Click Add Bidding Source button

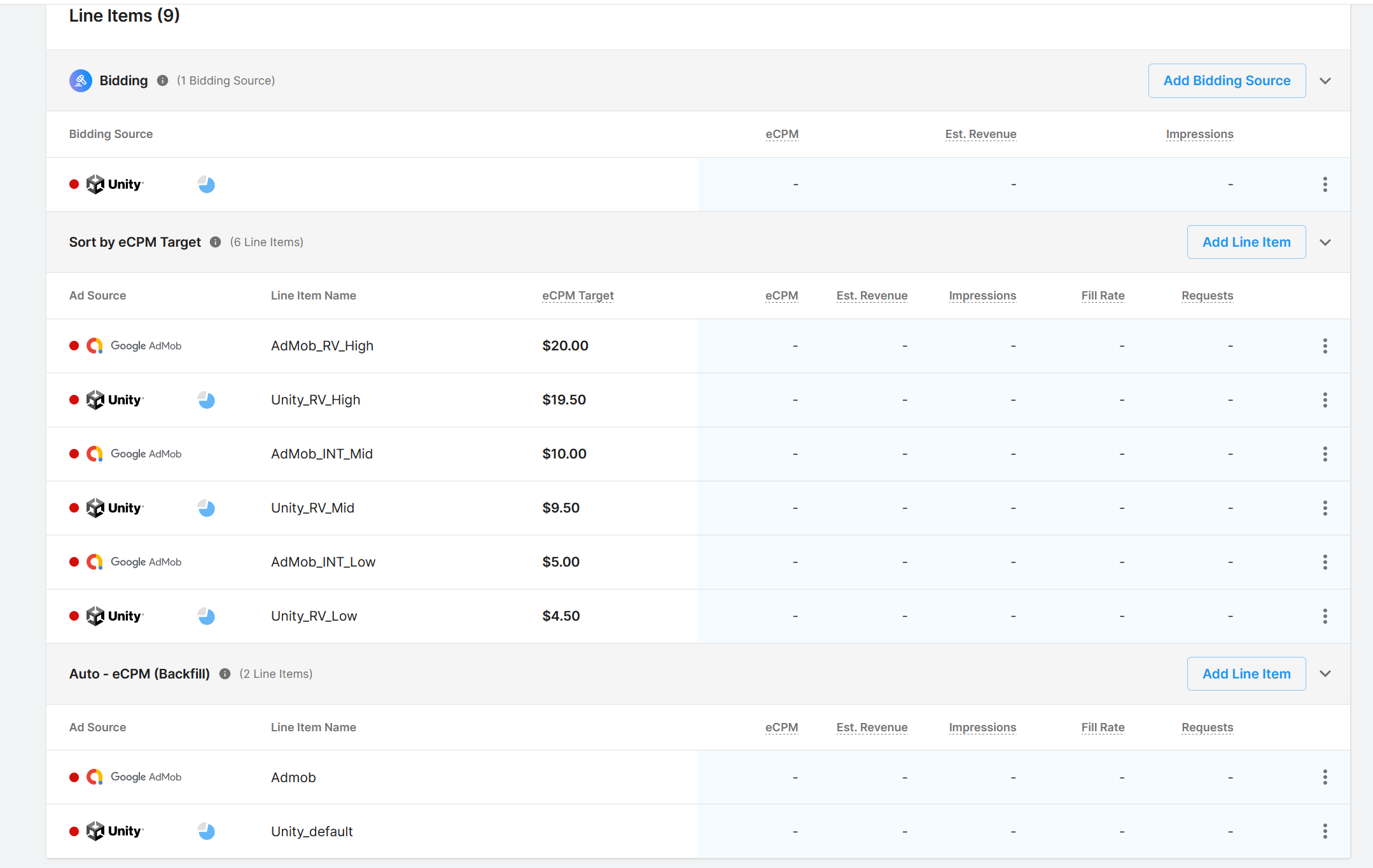point(1227,81)
